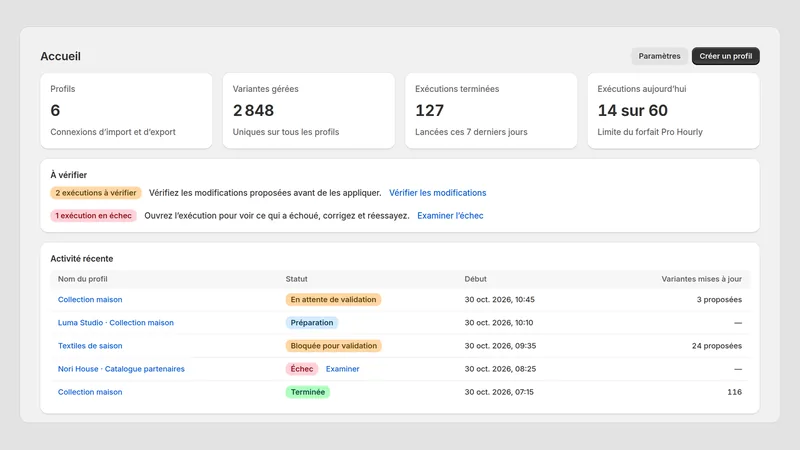Click the '1 exécution en échec' badge
The width and height of the screenshot is (800, 450).
pos(93,216)
